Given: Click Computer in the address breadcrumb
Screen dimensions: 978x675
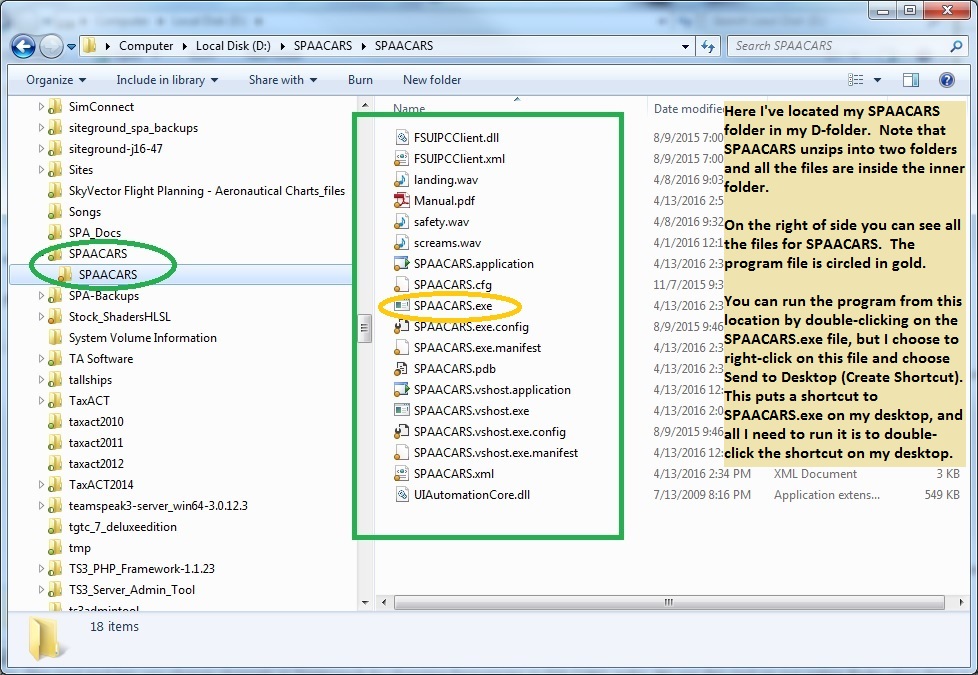Looking at the screenshot, I should point(146,46).
